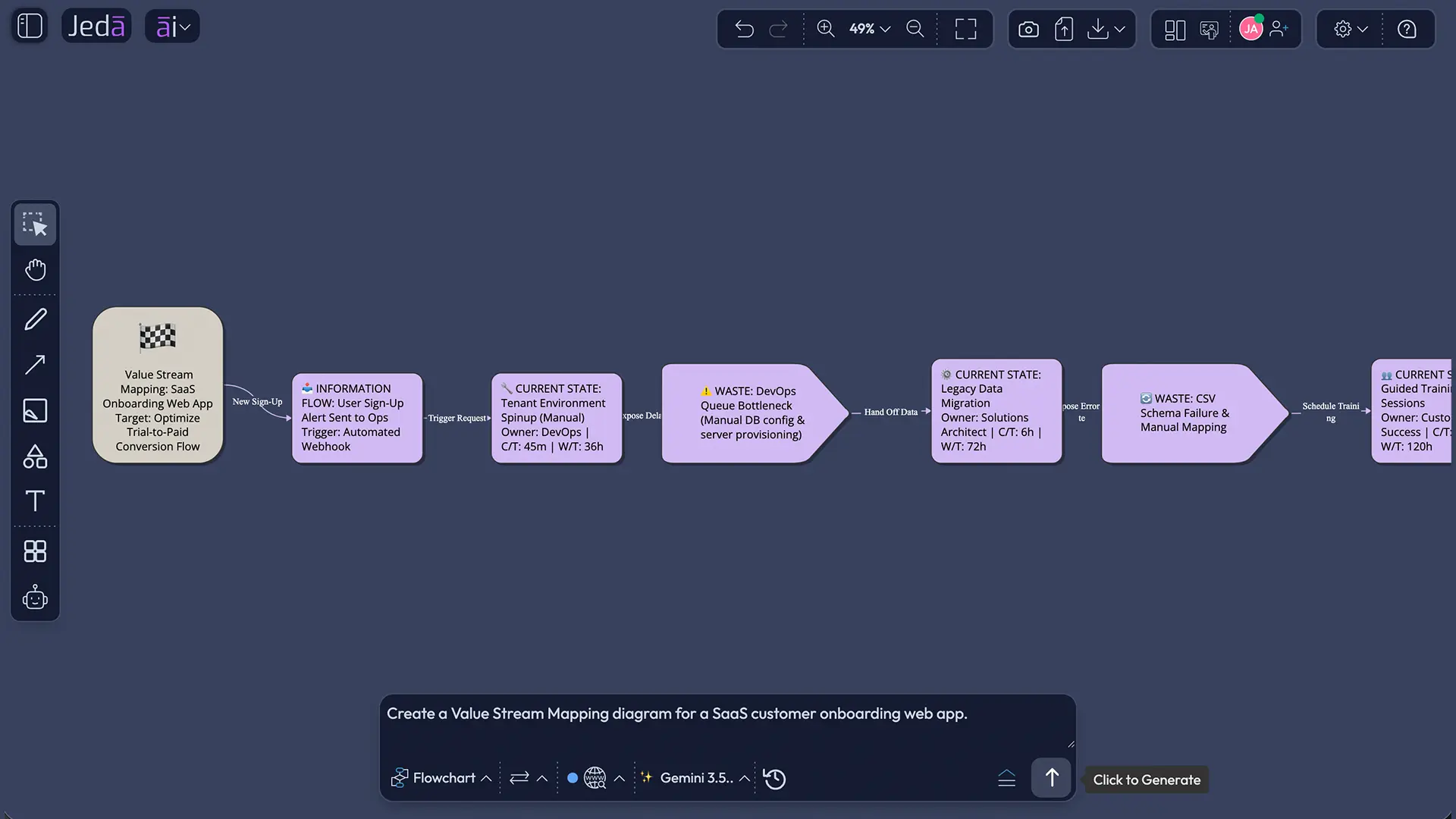
Task: Choose the selection cursor tool
Action: point(35,224)
